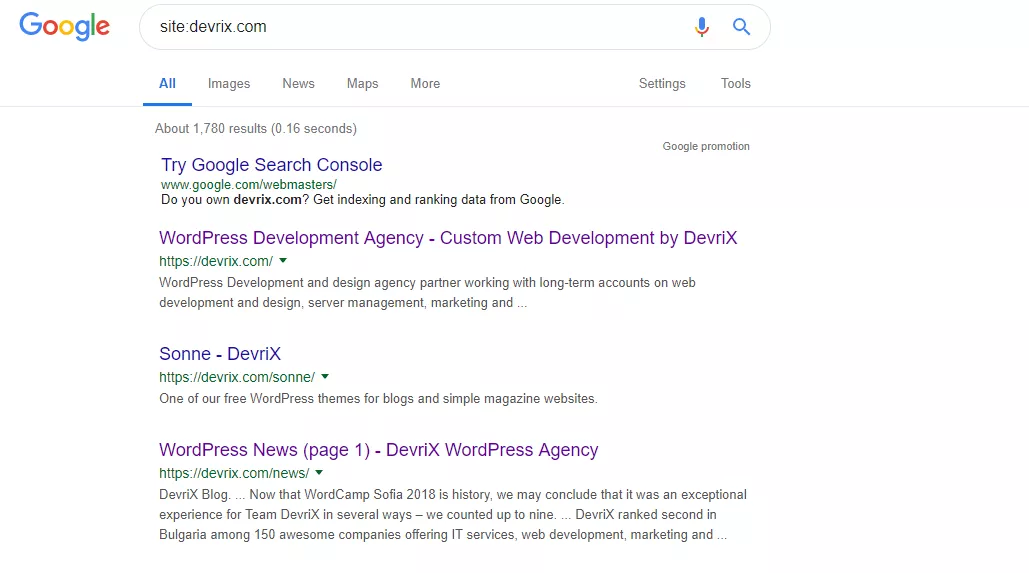Click the 'WordPress Development and design agency partner' snippet
Screen dimensions: 1029x573
[x=427, y=293]
